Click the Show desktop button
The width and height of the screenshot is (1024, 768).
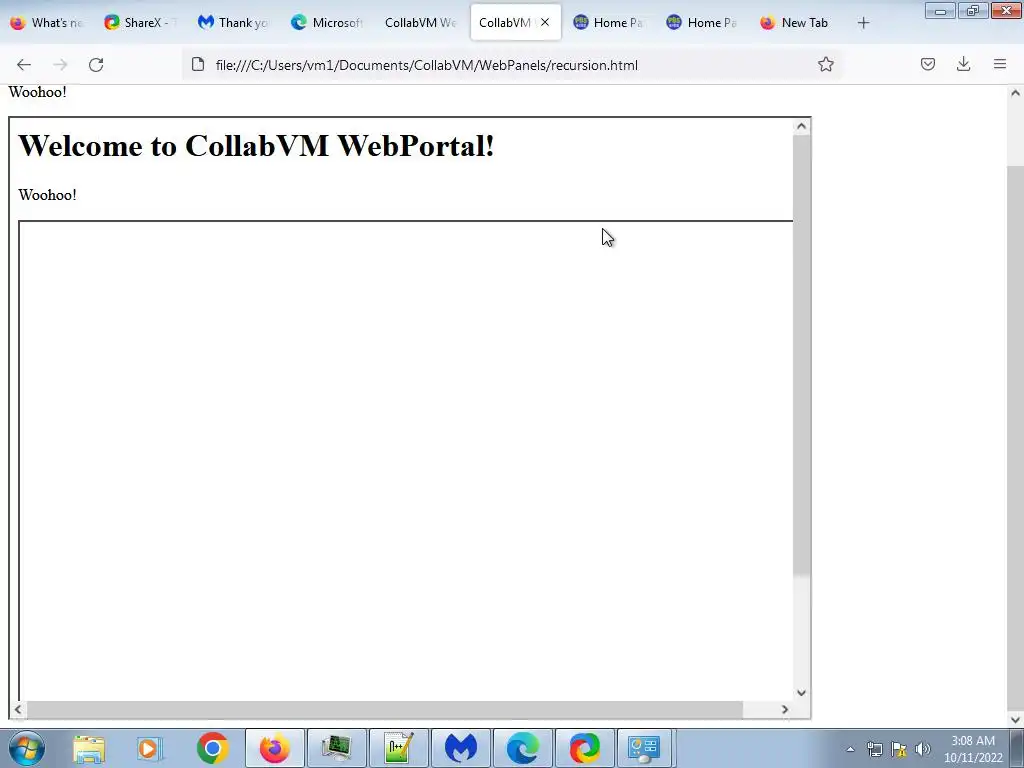pyautogui.click(x=1017, y=749)
